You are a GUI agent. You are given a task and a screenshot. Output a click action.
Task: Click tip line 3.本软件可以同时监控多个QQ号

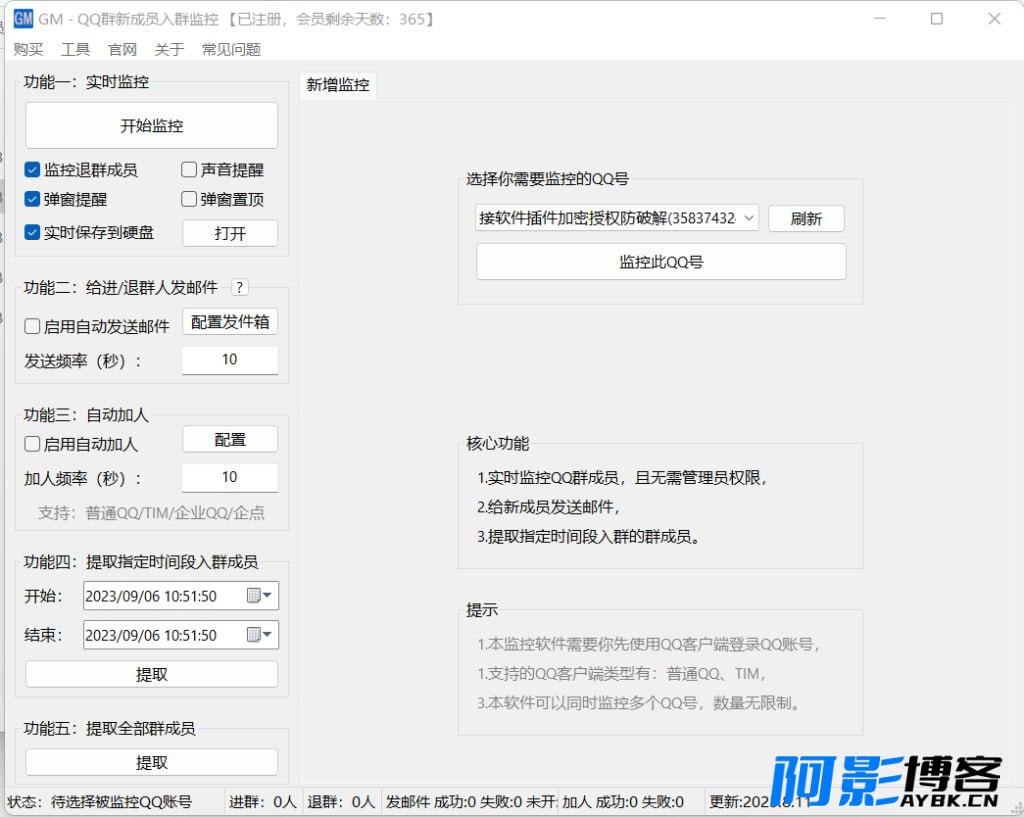[x=639, y=703]
